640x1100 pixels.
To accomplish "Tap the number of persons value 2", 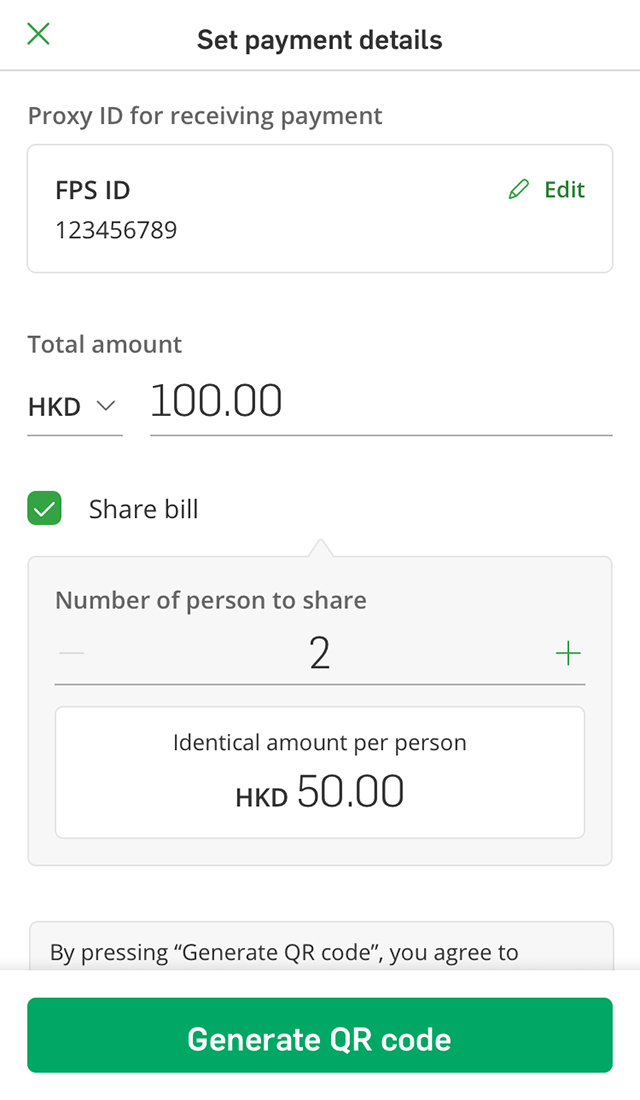I will click(320, 654).
